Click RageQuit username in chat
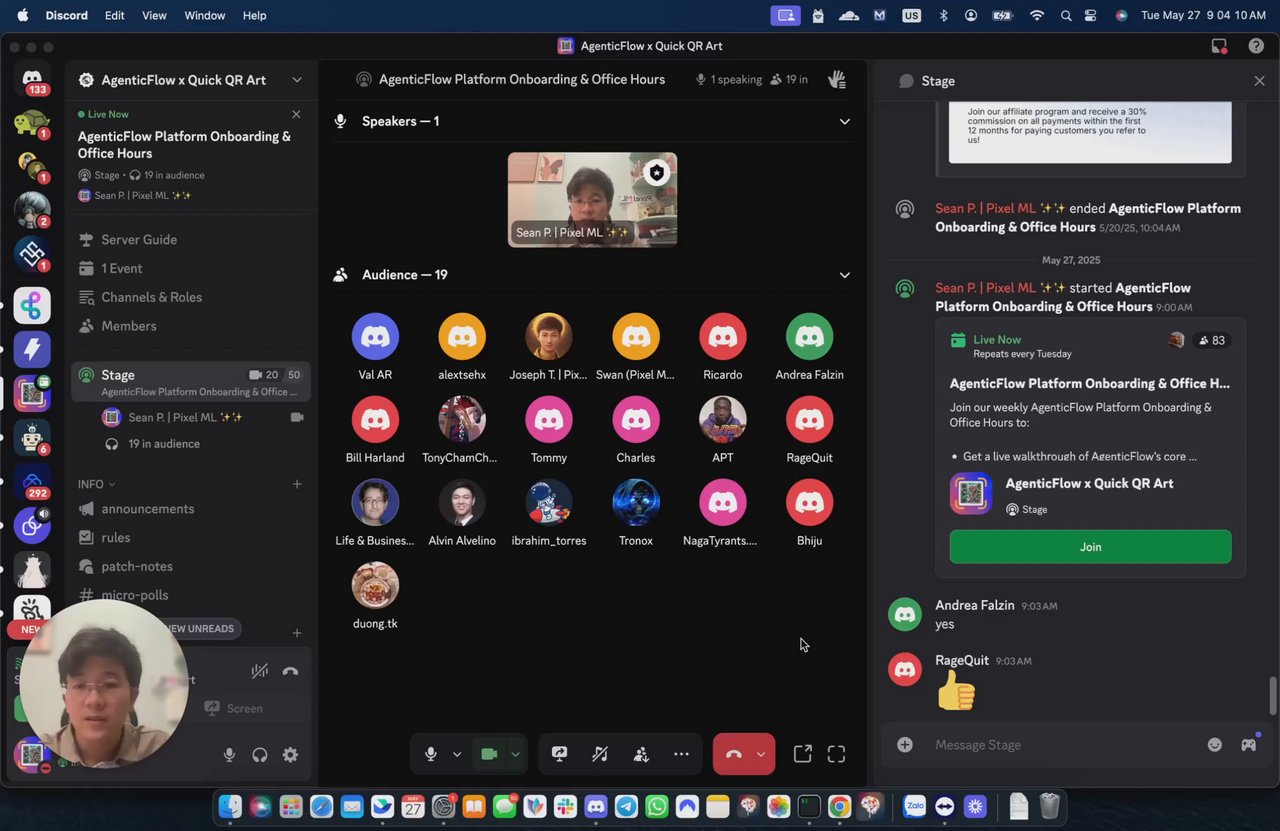The image size is (1280, 831). [x=962, y=660]
